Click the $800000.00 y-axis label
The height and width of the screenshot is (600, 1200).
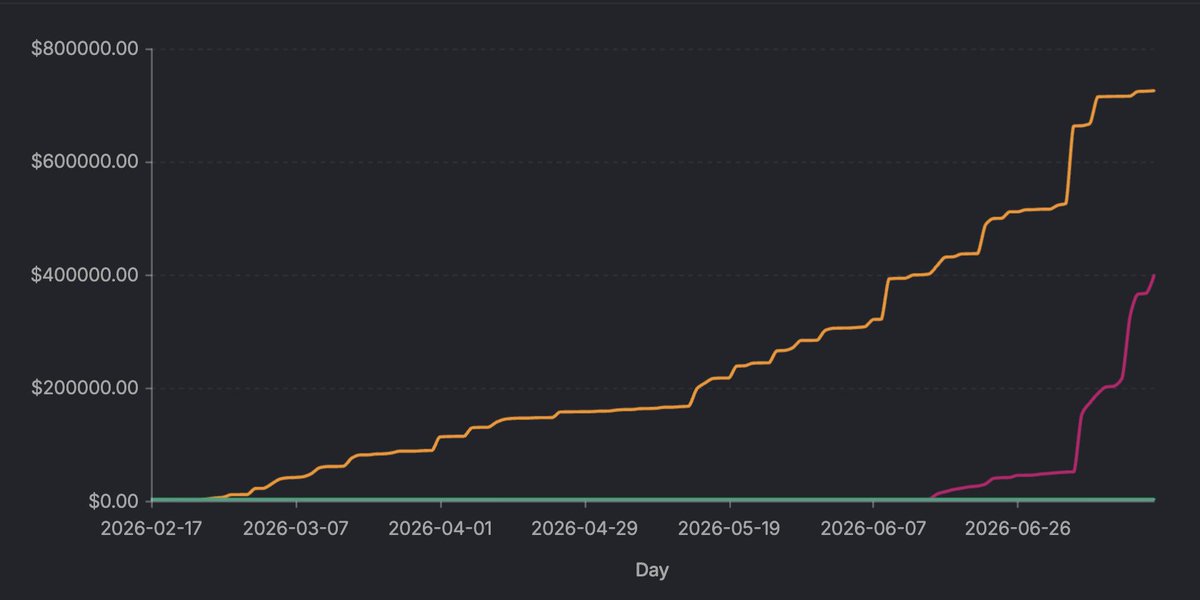(83, 49)
